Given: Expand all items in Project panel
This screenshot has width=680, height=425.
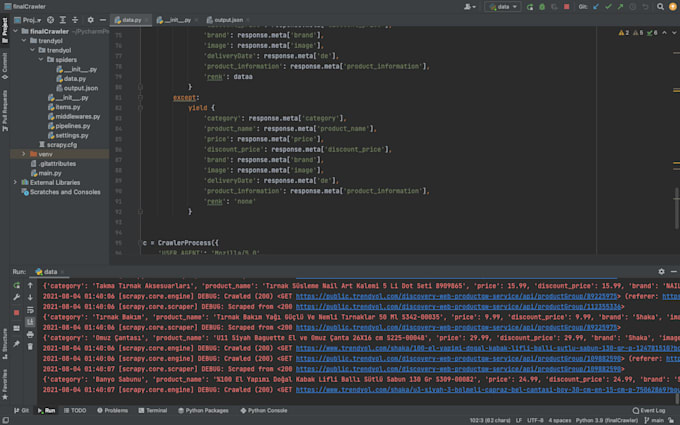Looking at the screenshot, I should (63, 20).
